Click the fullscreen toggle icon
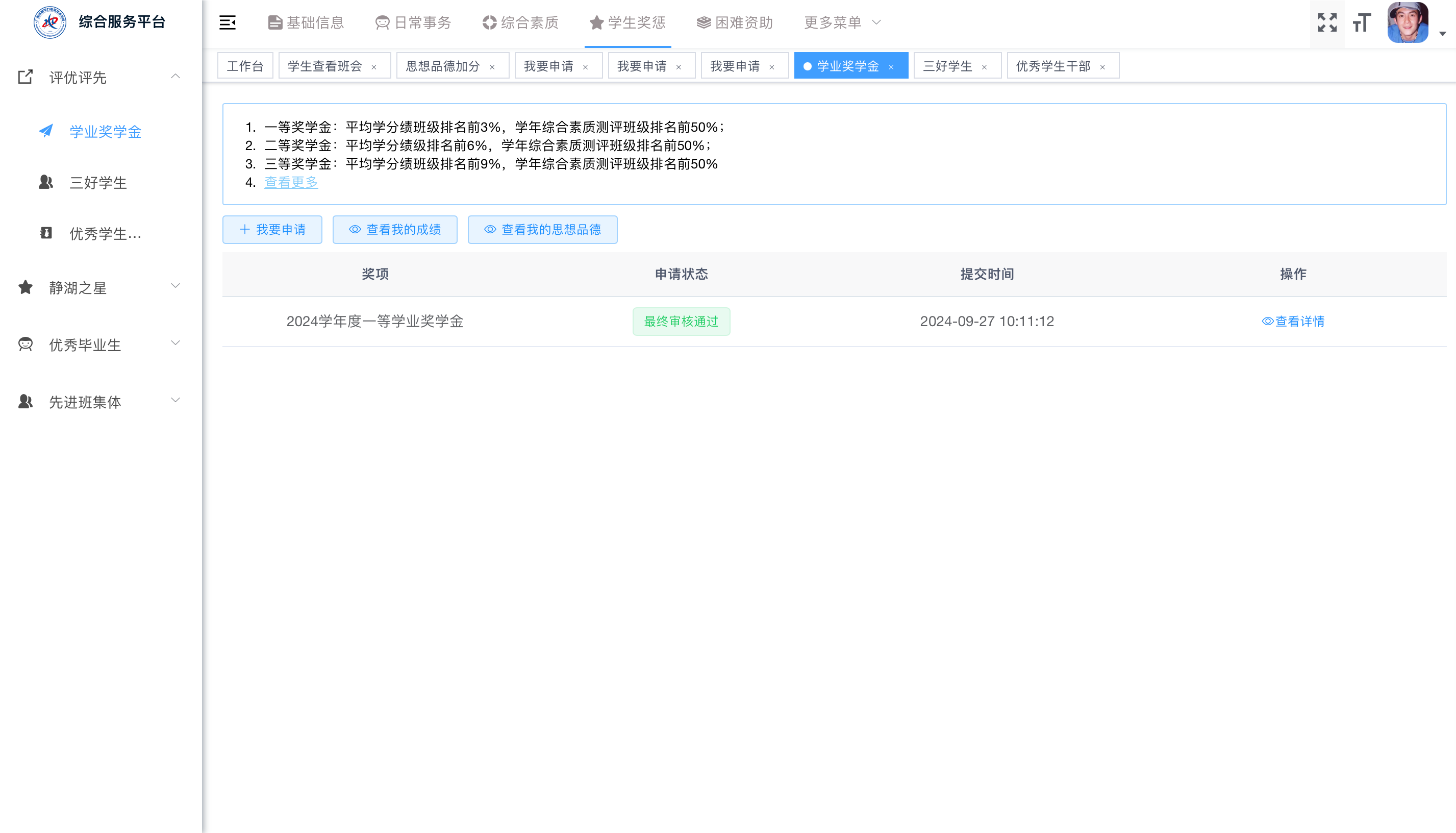 pos(1327,23)
